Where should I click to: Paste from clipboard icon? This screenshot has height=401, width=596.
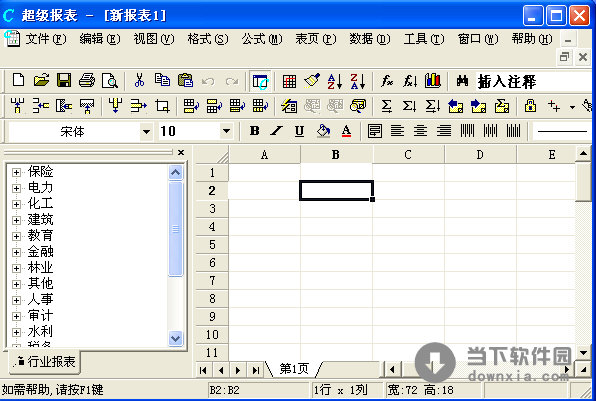tap(185, 81)
